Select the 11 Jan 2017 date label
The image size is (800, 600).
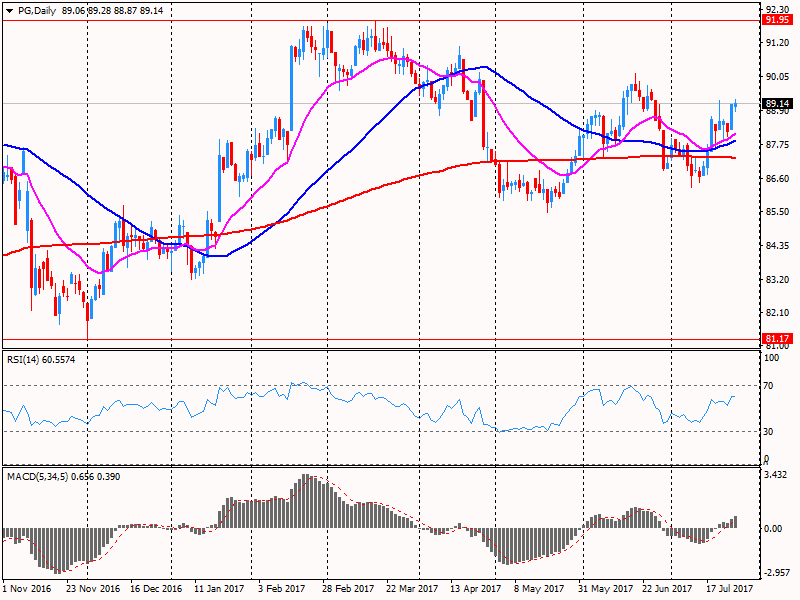219,589
